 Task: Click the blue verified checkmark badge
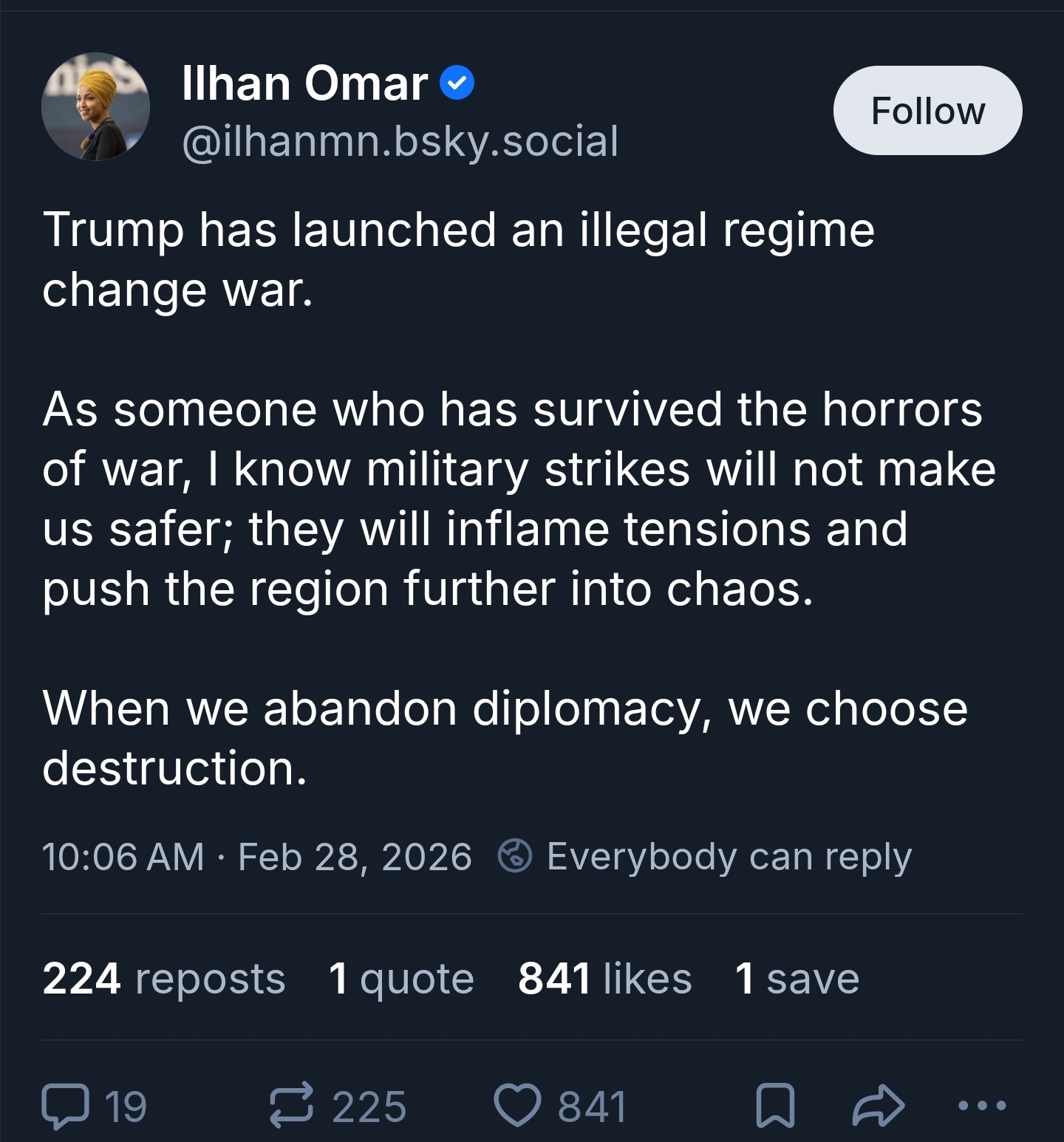tap(457, 83)
